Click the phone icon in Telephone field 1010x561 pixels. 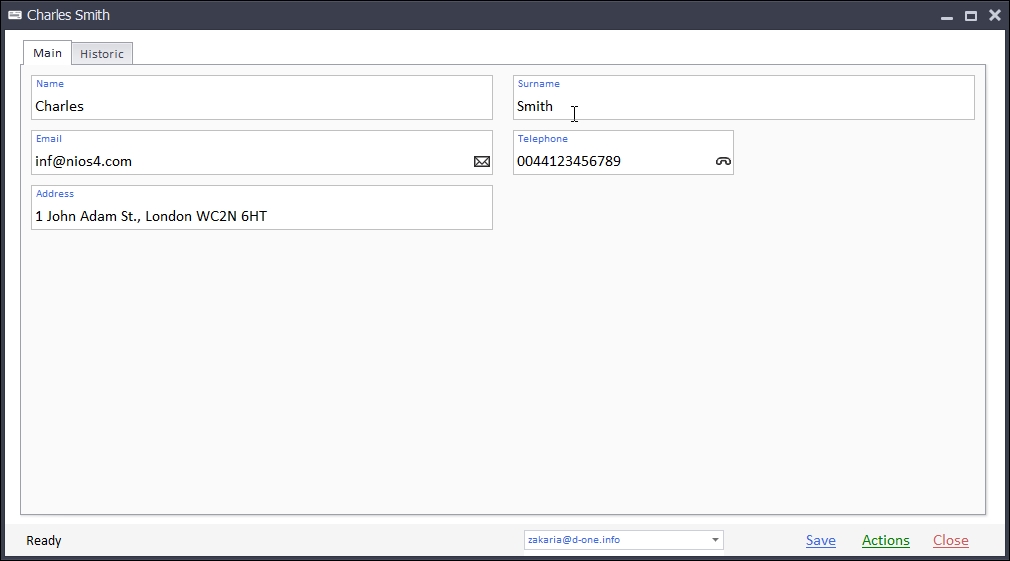coord(723,161)
